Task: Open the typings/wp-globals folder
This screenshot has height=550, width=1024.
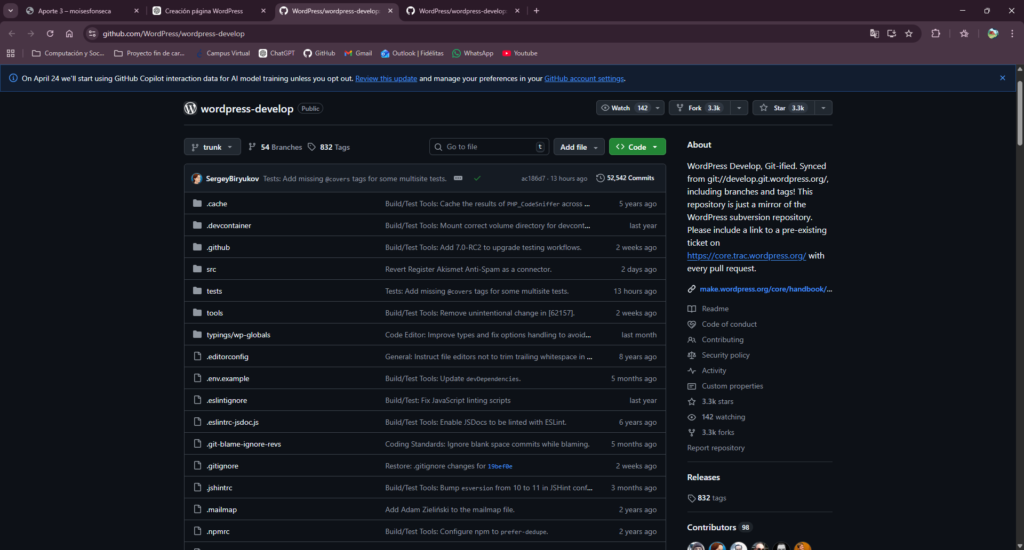Action: (238, 335)
